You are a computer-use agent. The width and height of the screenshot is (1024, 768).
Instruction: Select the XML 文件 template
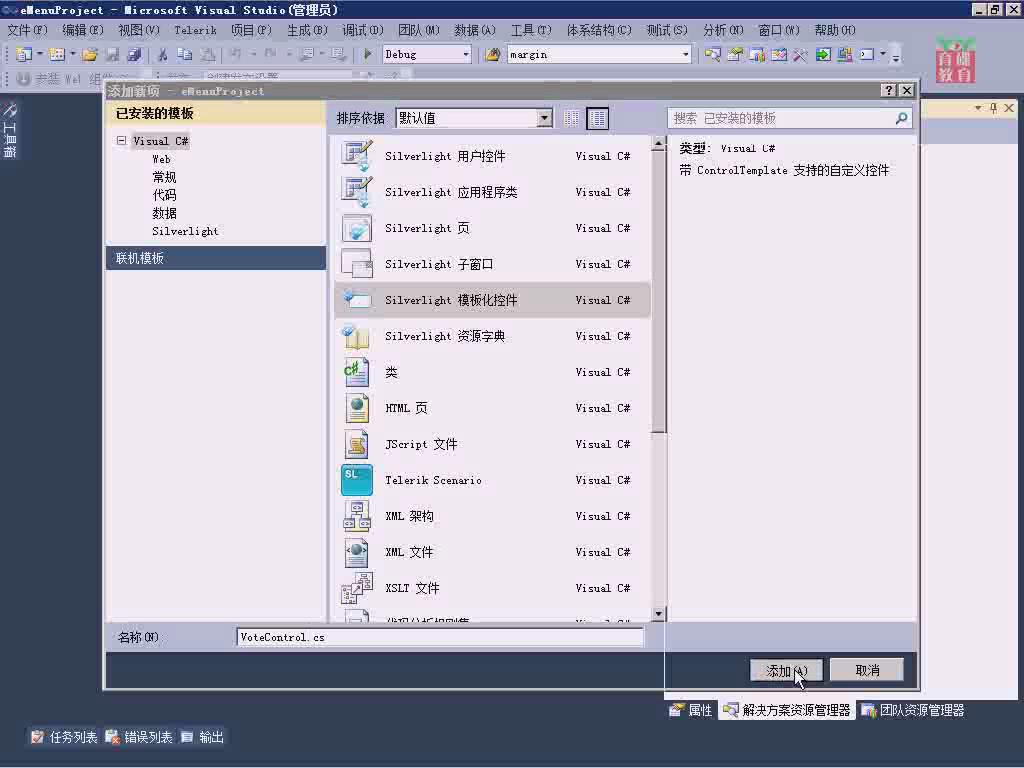point(493,552)
